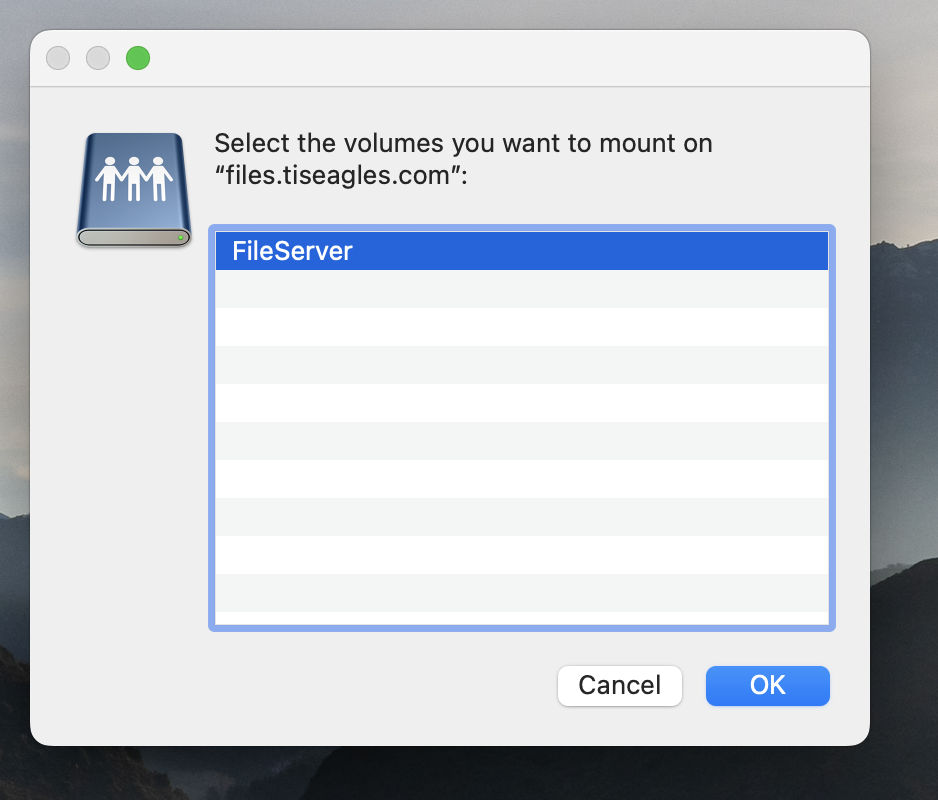Click the "Select the volumes you want to mount on" text
The width and height of the screenshot is (938, 800).
point(463,143)
